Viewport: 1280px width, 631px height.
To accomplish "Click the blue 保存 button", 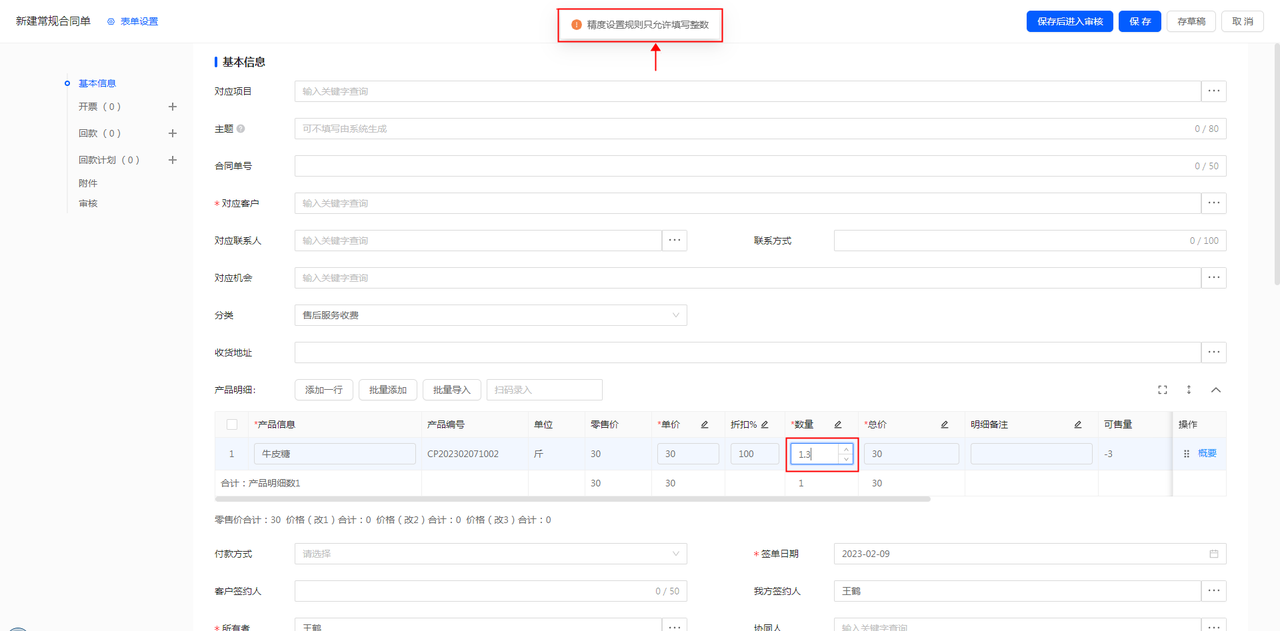I will point(1140,21).
